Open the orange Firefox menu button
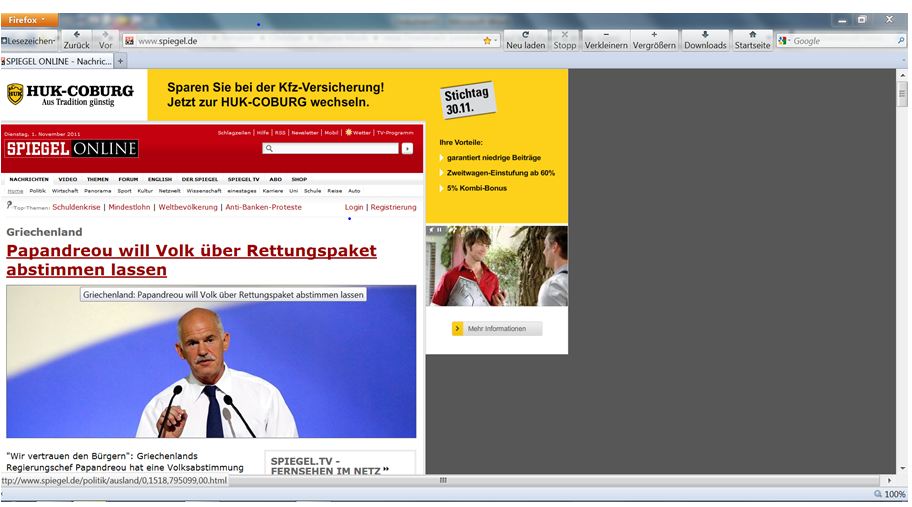 pyautogui.click(x=29, y=20)
